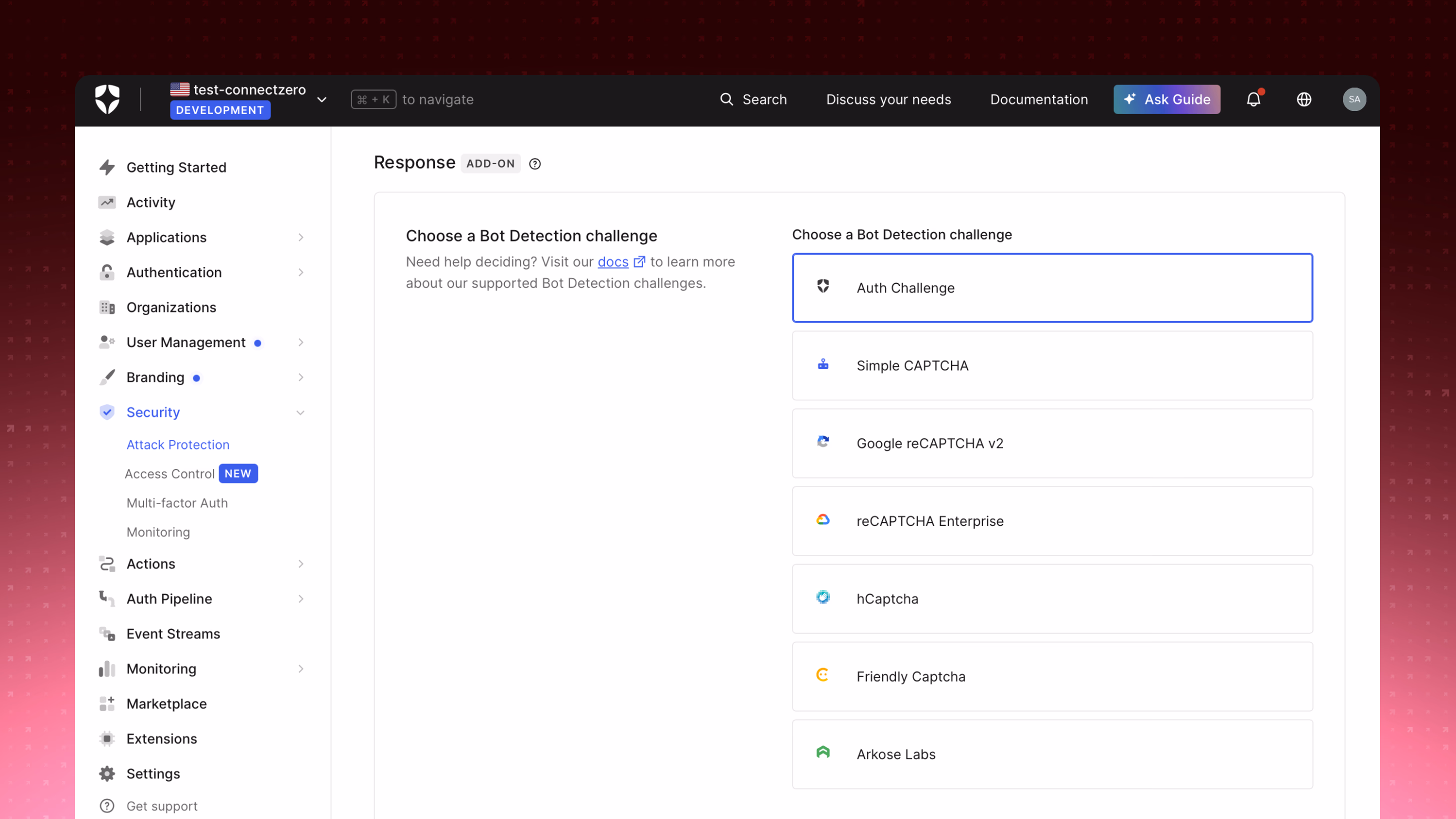1456x819 pixels.
Task: Expand the Applications menu chevron
Action: pyautogui.click(x=300, y=237)
